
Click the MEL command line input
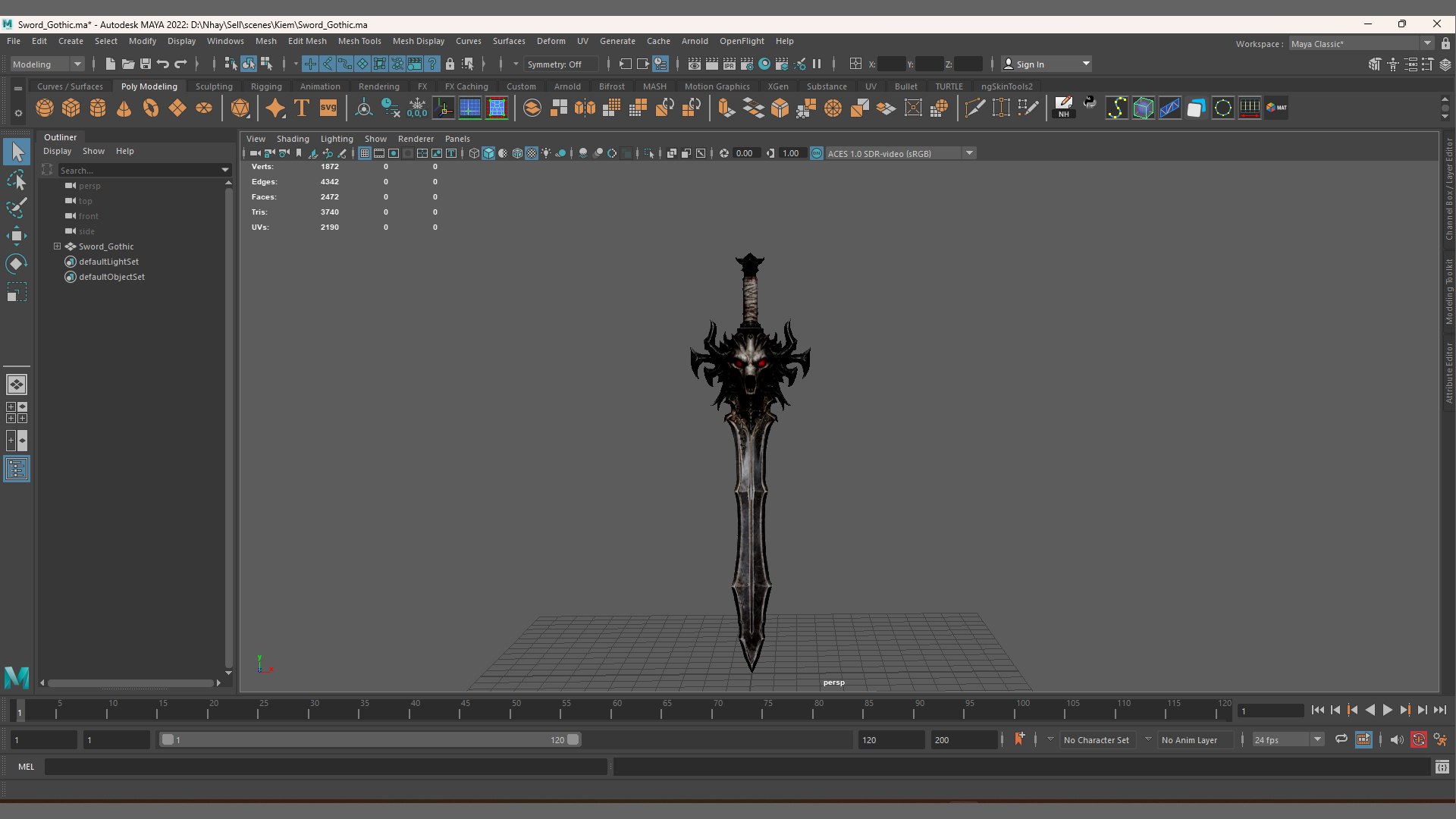coord(326,767)
